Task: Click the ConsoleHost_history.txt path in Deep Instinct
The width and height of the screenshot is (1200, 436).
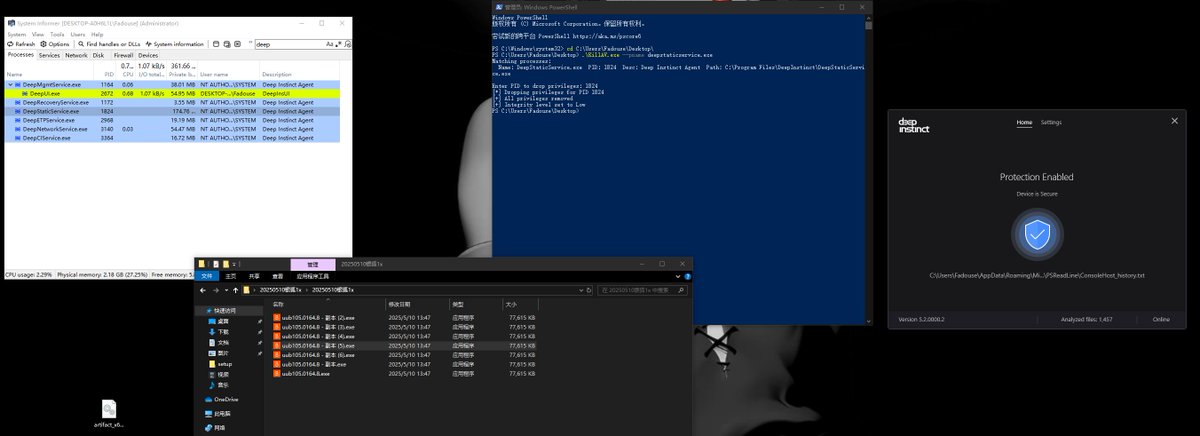Action: pos(1037,275)
